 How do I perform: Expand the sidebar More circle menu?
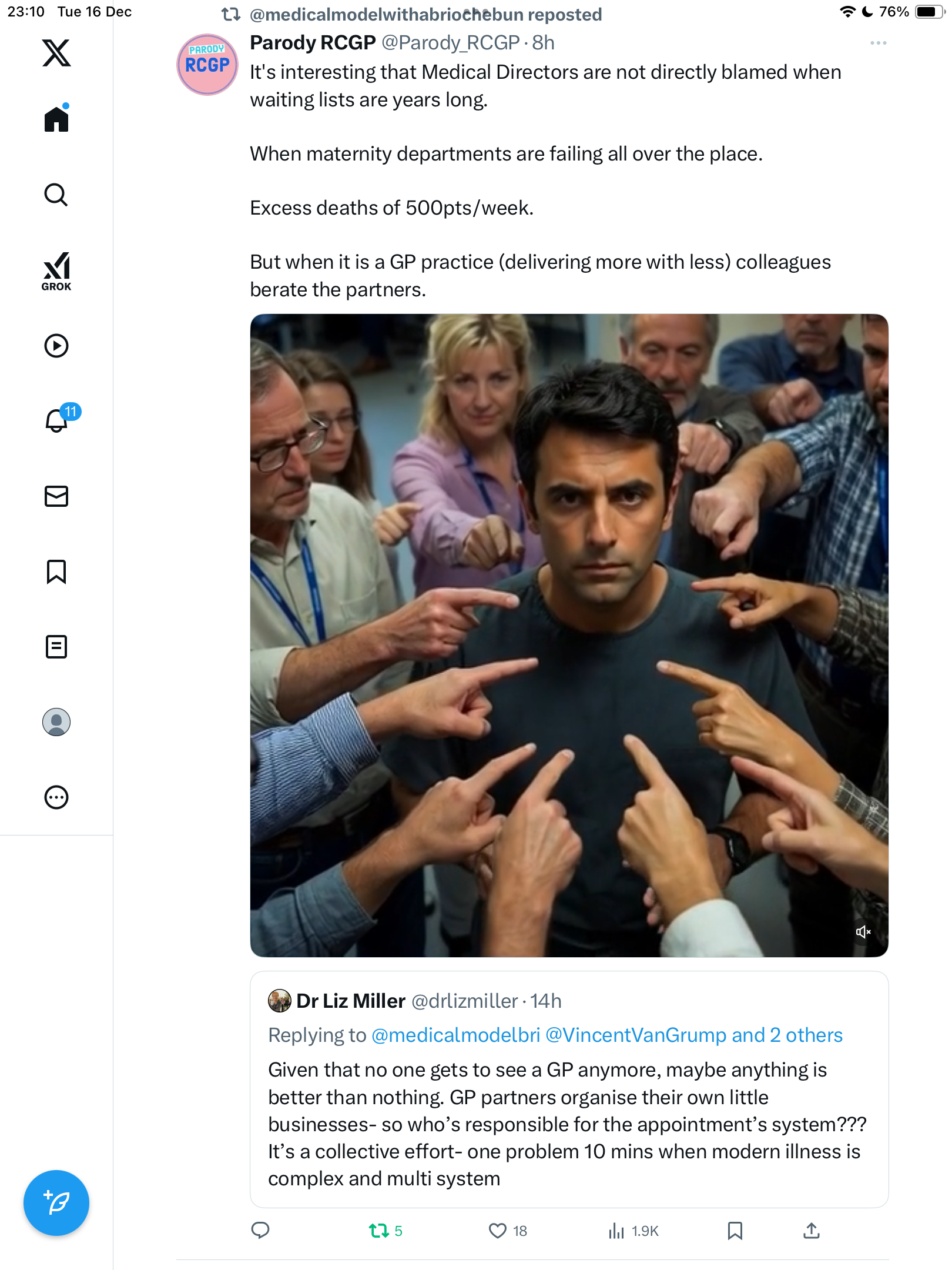56,797
